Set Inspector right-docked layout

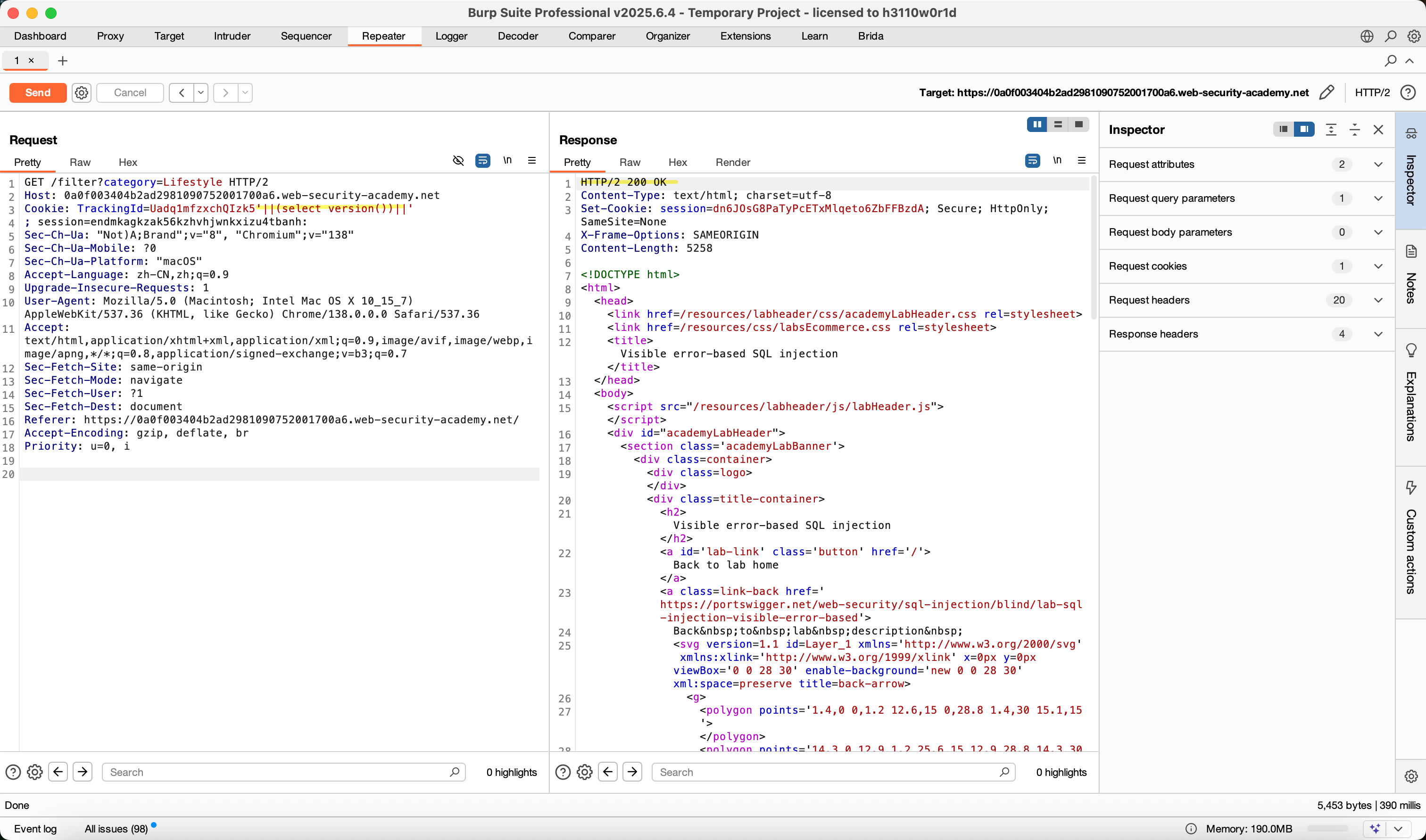(1304, 130)
